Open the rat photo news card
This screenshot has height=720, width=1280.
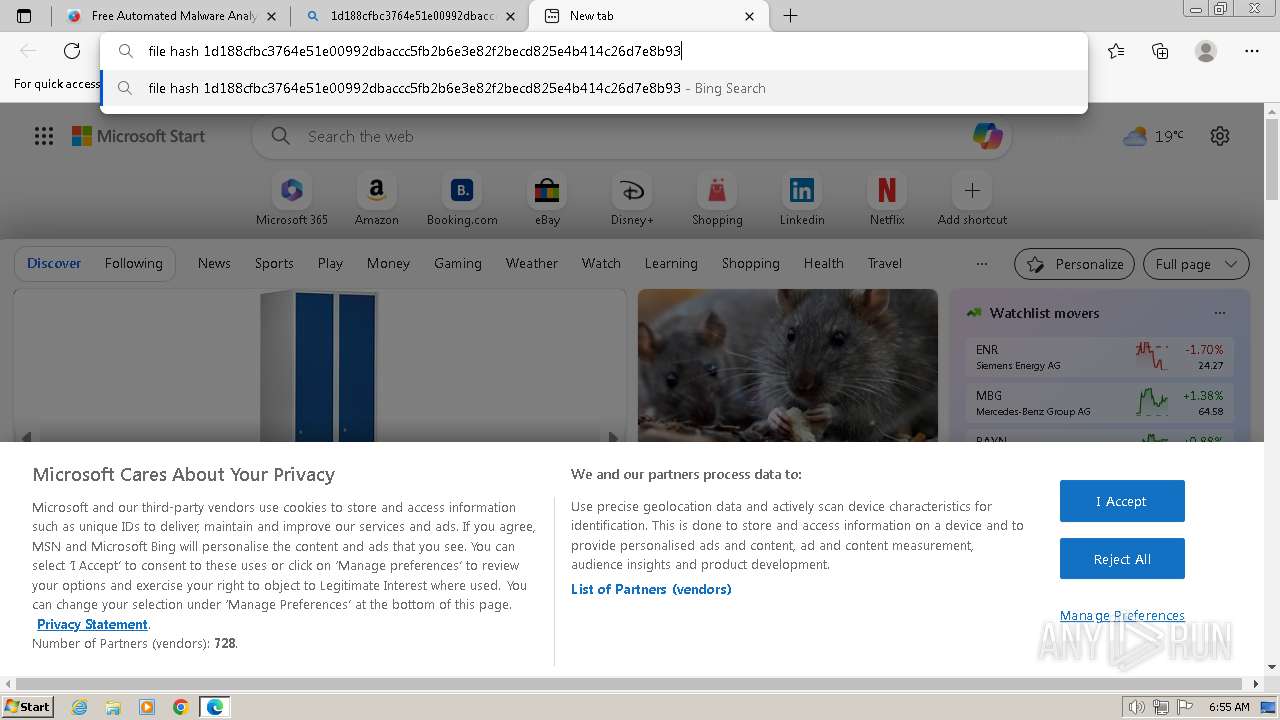(788, 365)
